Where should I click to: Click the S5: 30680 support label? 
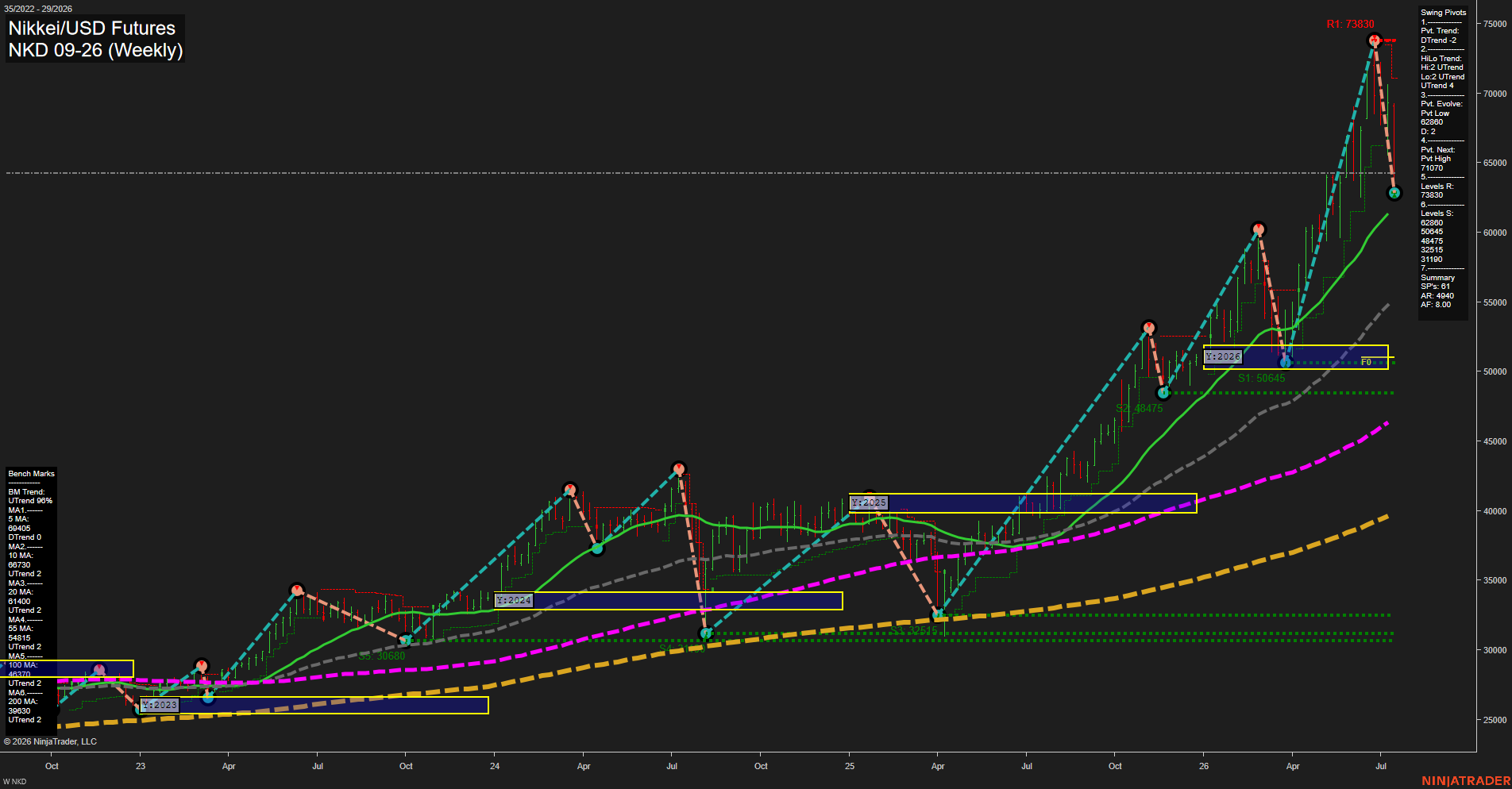382,656
